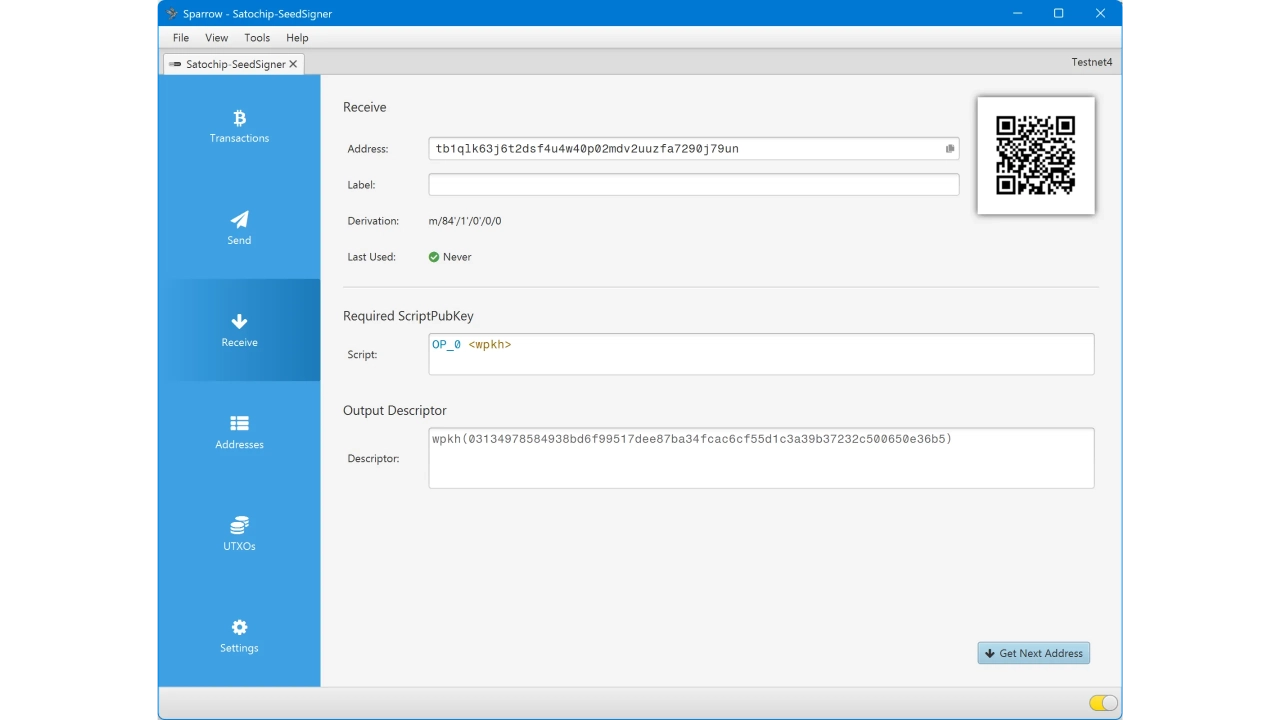
Task: Copy the receive address with clipboard icon
Action: click(x=950, y=149)
